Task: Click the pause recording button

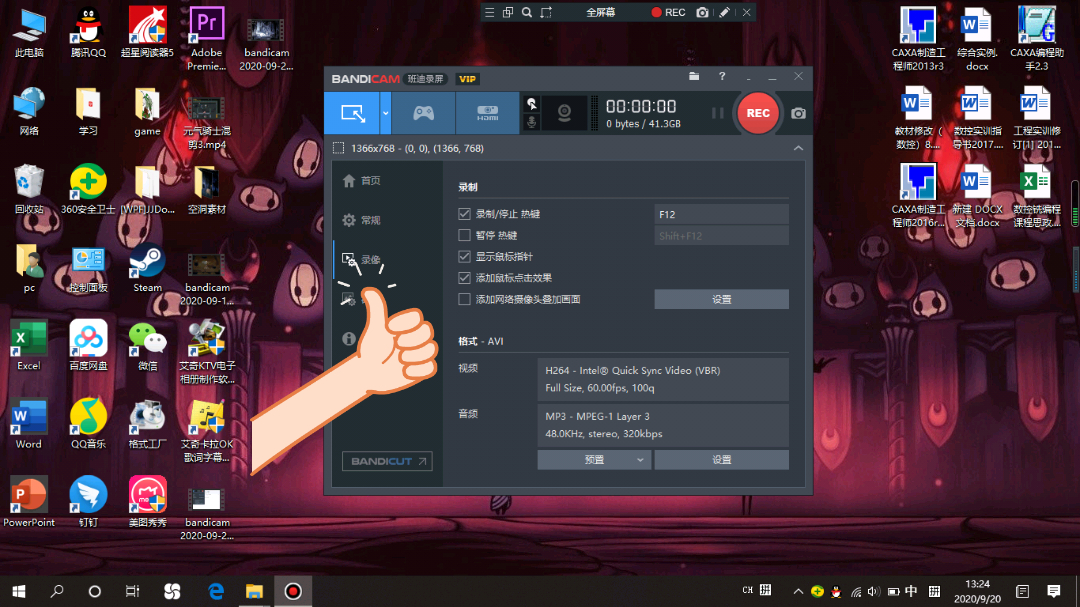Action: point(717,113)
